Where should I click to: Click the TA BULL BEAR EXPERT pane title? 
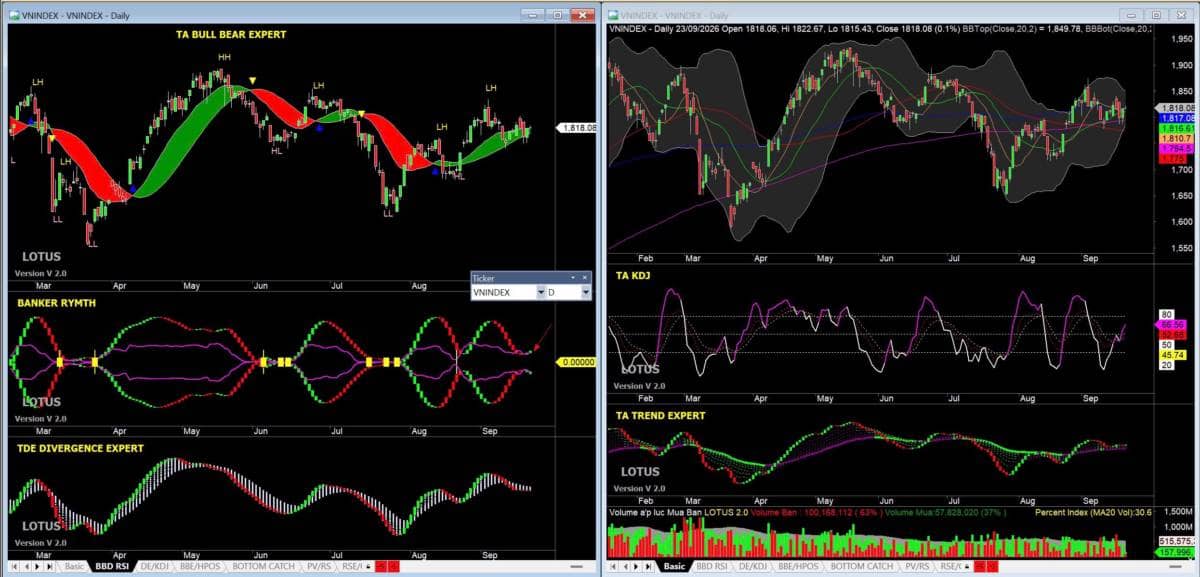click(x=230, y=34)
